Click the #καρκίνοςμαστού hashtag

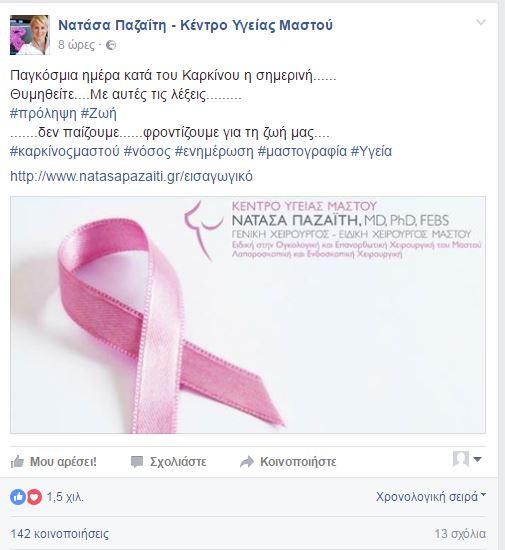65,152
